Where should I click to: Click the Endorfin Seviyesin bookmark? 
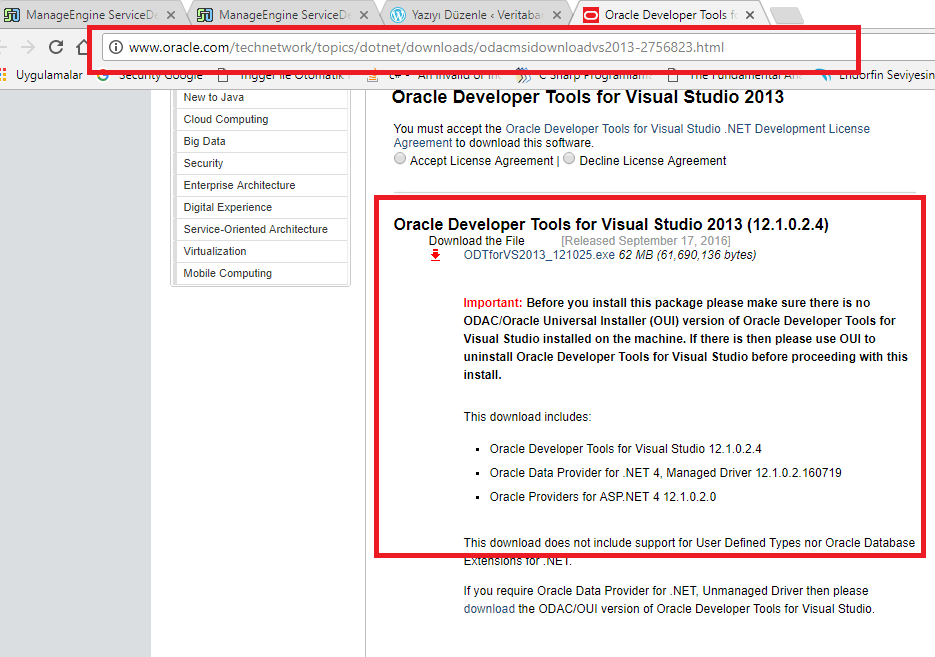(889, 74)
